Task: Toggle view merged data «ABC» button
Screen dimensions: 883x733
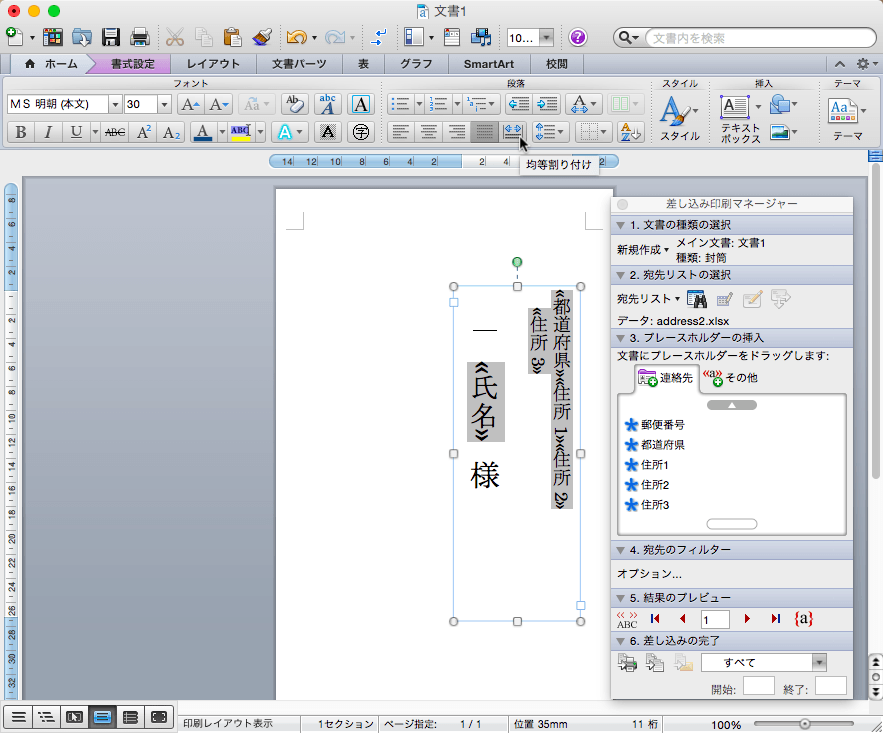Action: pos(627,619)
